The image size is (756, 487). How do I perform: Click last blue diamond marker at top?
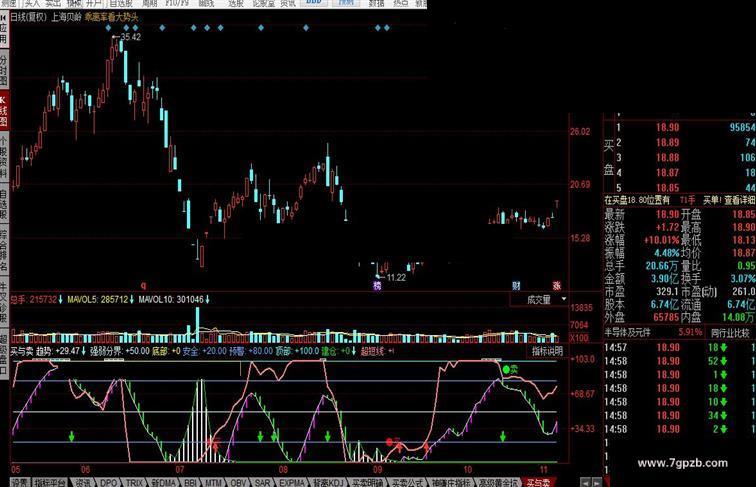click(387, 28)
